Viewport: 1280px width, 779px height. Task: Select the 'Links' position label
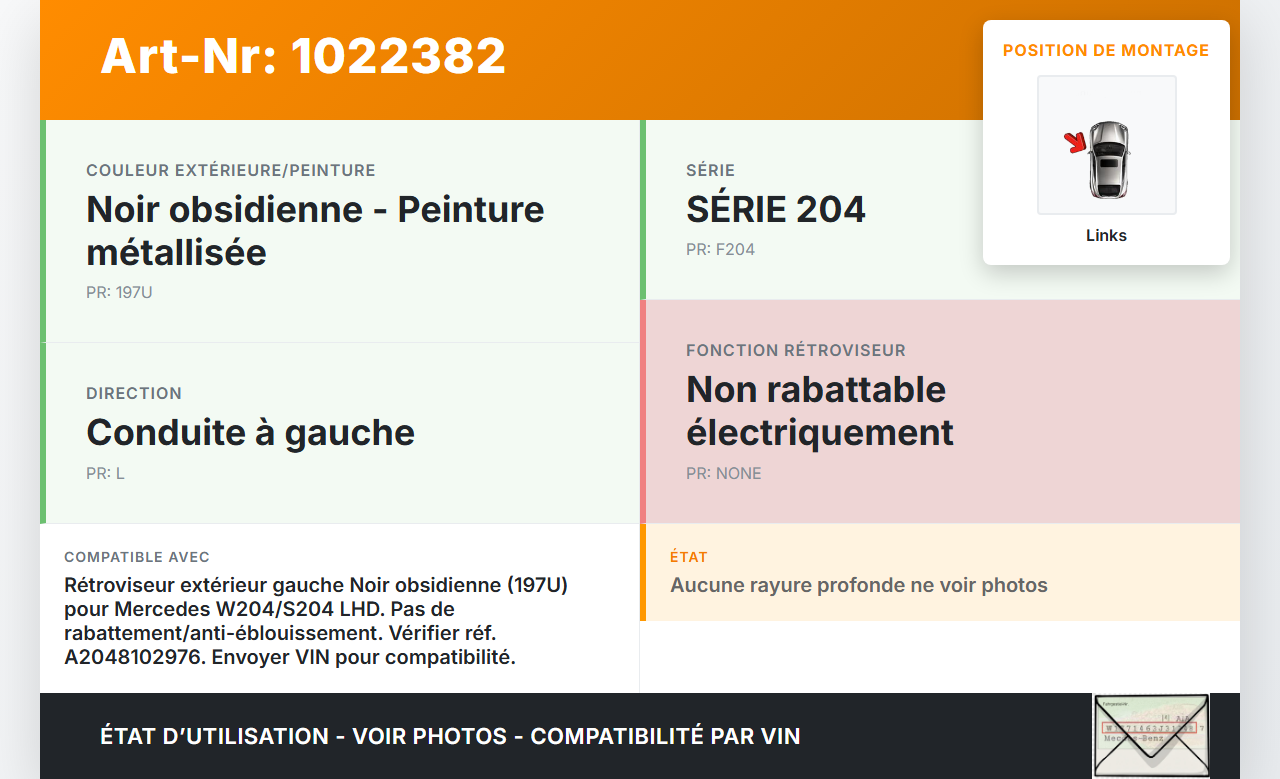[x=1106, y=236]
